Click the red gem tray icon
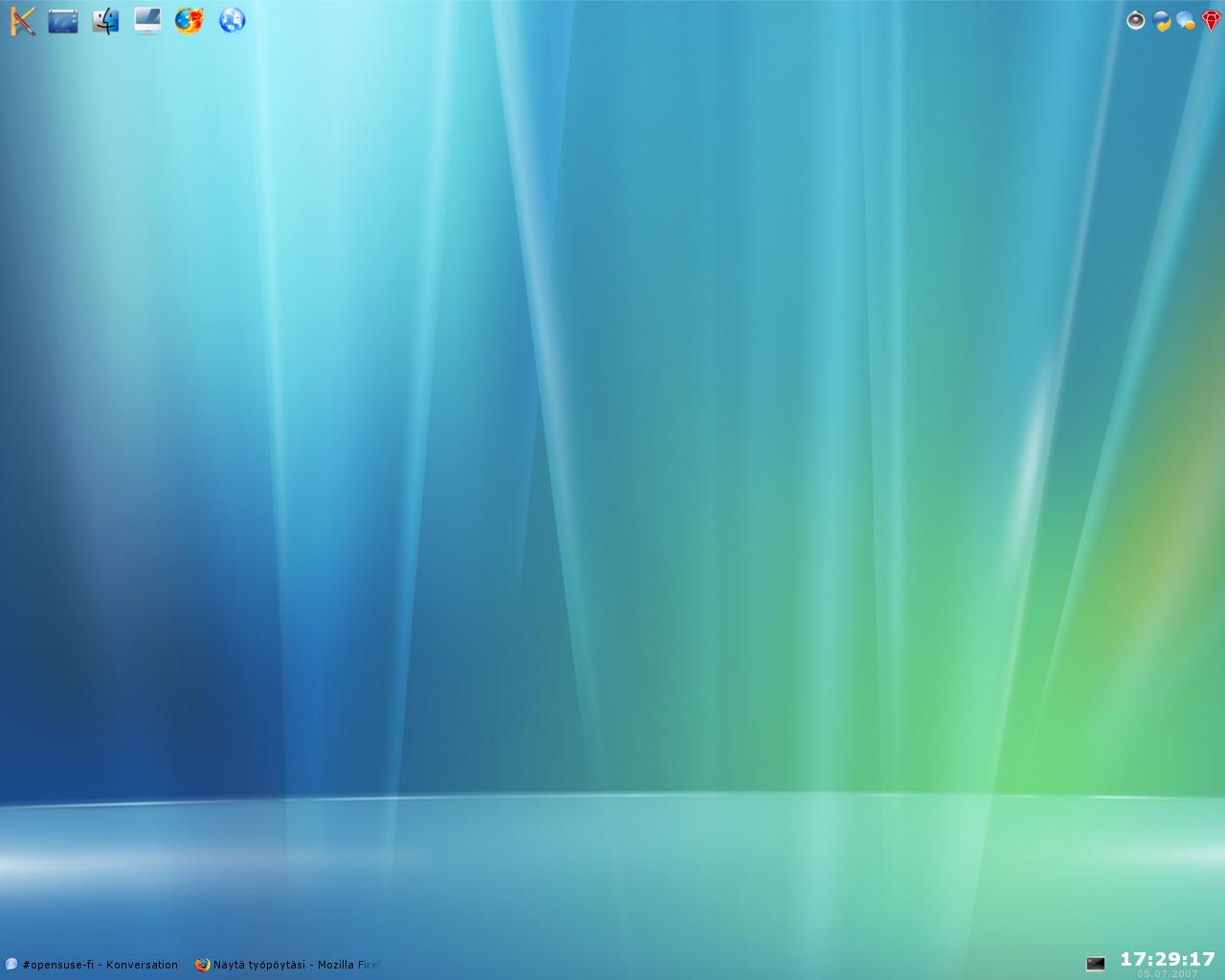Screen dimensions: 1225x980 point(1211,20)
